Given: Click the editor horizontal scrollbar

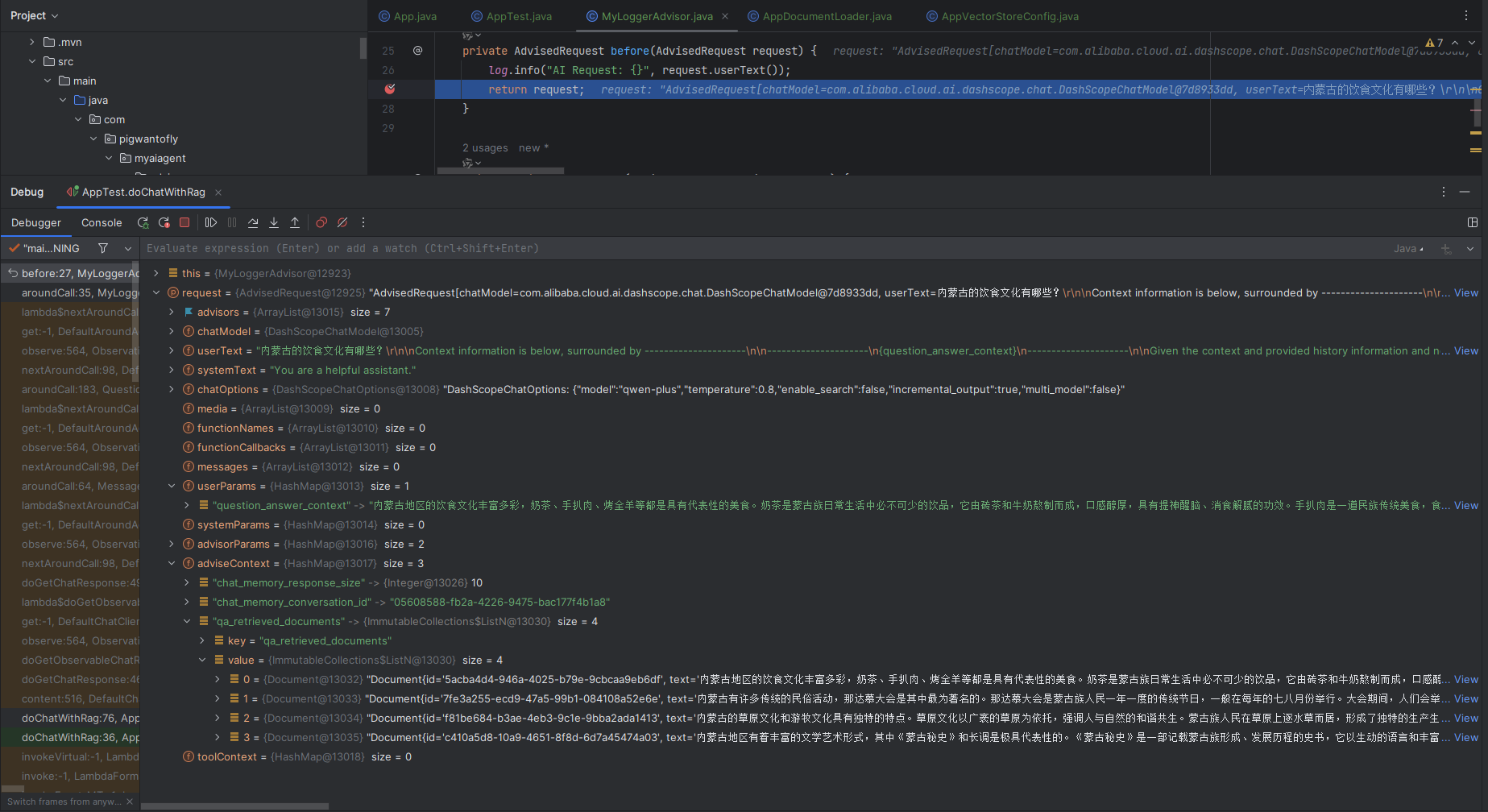Looking at the screenshot, I should click(x=500, y=171).
